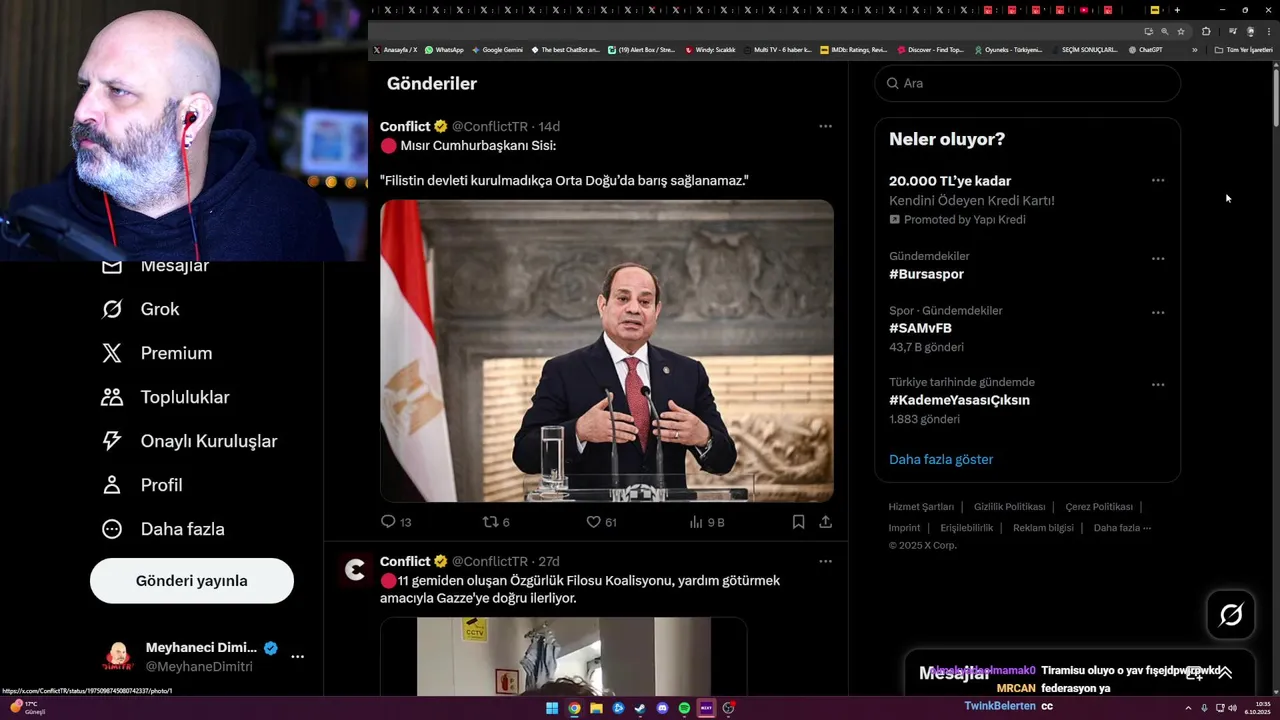Show hidden bookmarks with double chevron
This screenshot has width=1280, height=720.
(x=1194, y=49)
